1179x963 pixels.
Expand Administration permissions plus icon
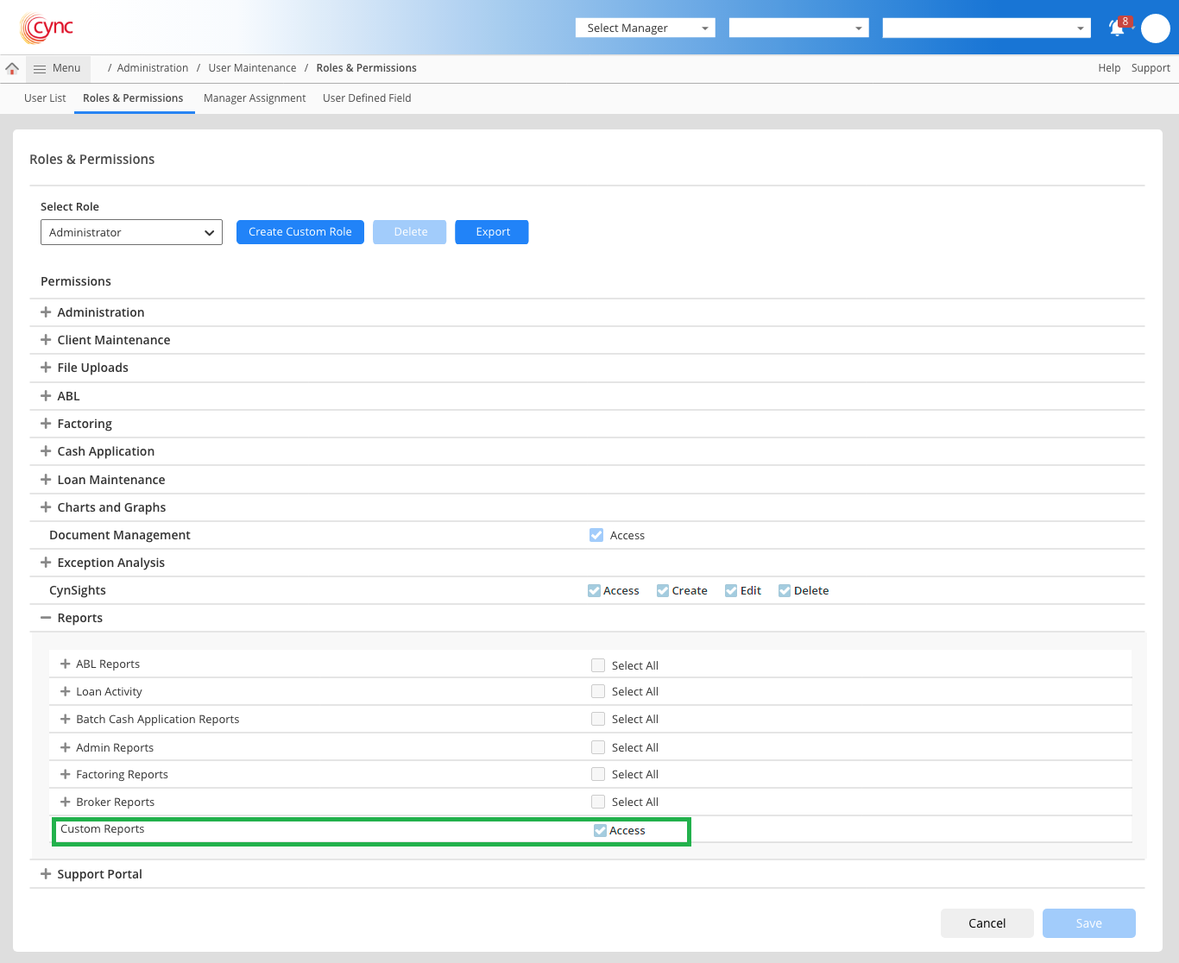pyautogui.click(x=46, y=312)
